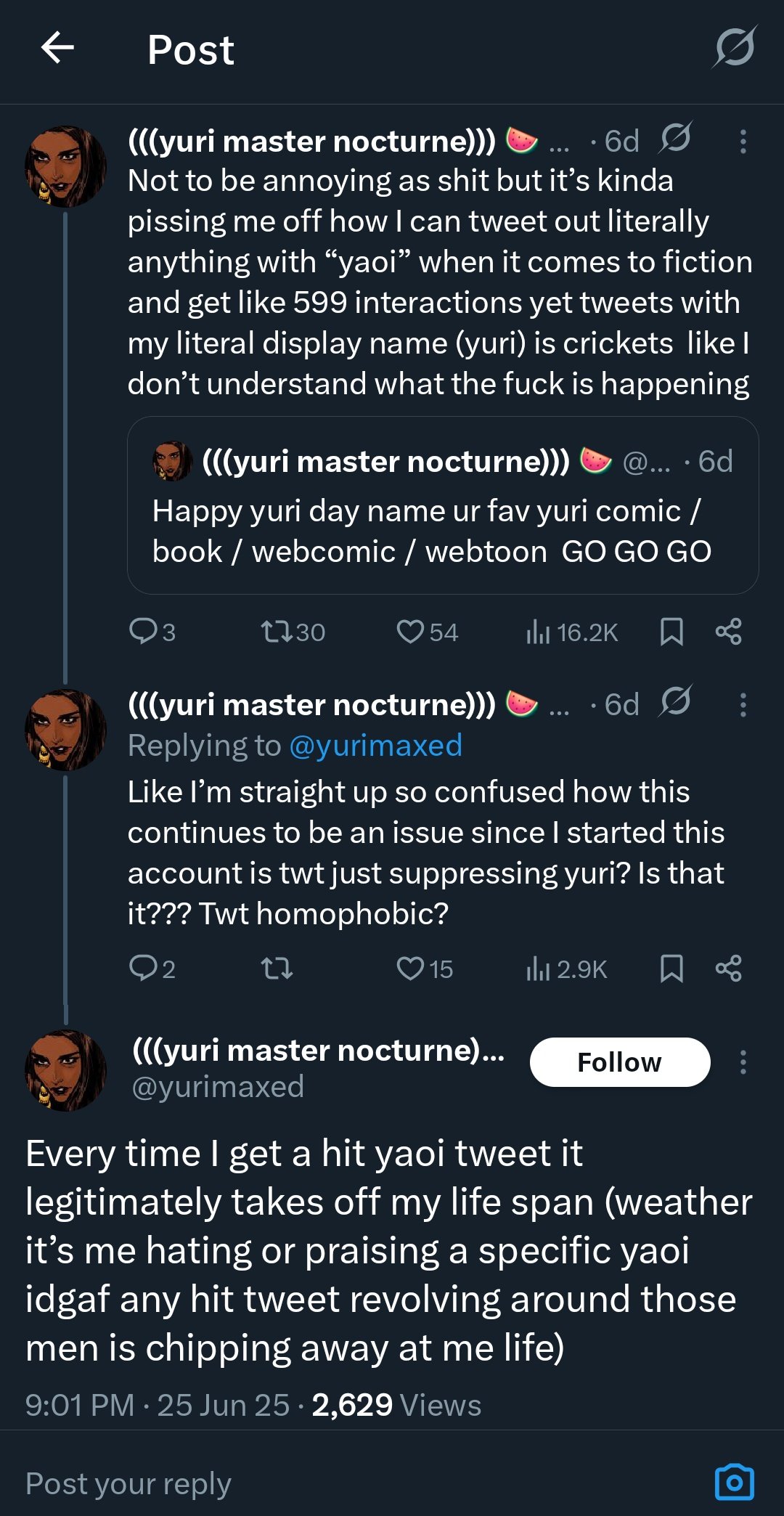Open the @yurimaxed mention link

click(x=375, y=746)
